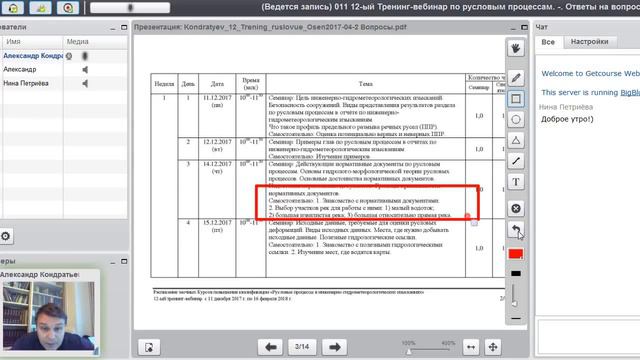Open the red drawing color picker

click(x=516, y=254)
